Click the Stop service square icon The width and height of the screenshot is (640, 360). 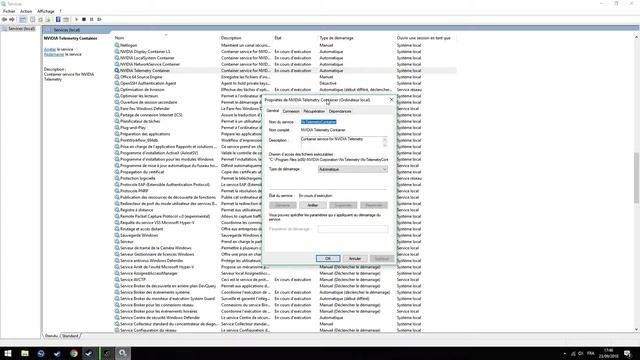pyautogui.click(x=84, y=20)
